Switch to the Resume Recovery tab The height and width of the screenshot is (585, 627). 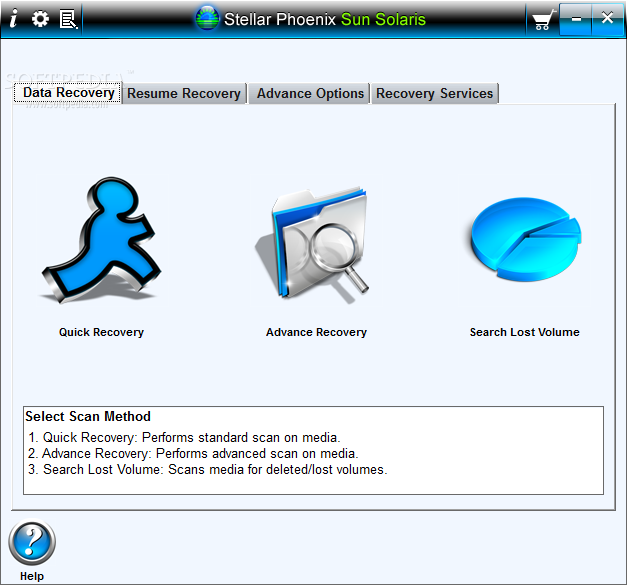[x=184, y=94]
